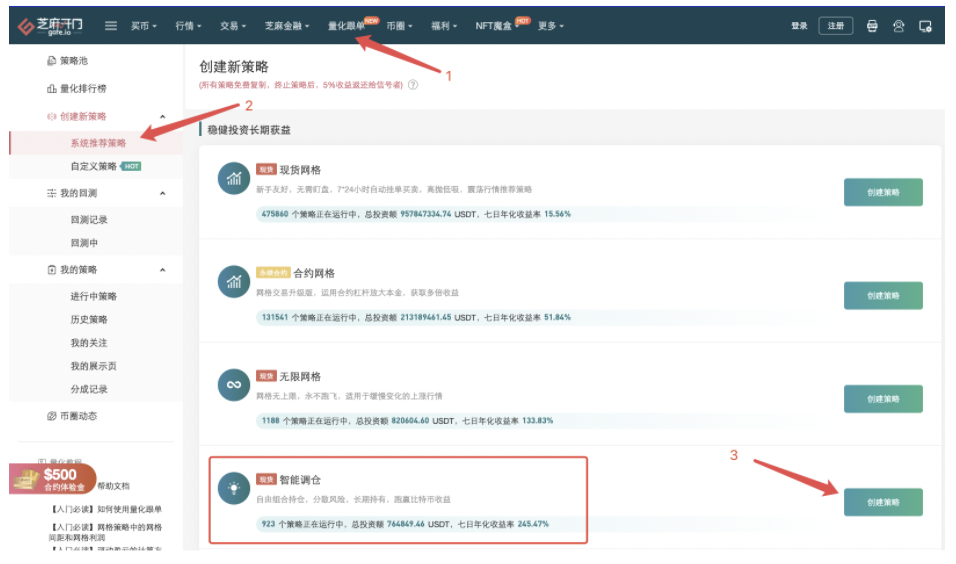Click the 合约网格 chart icon
The height and width of the screenshot is (564, 956).
click(x=234, y=282)
